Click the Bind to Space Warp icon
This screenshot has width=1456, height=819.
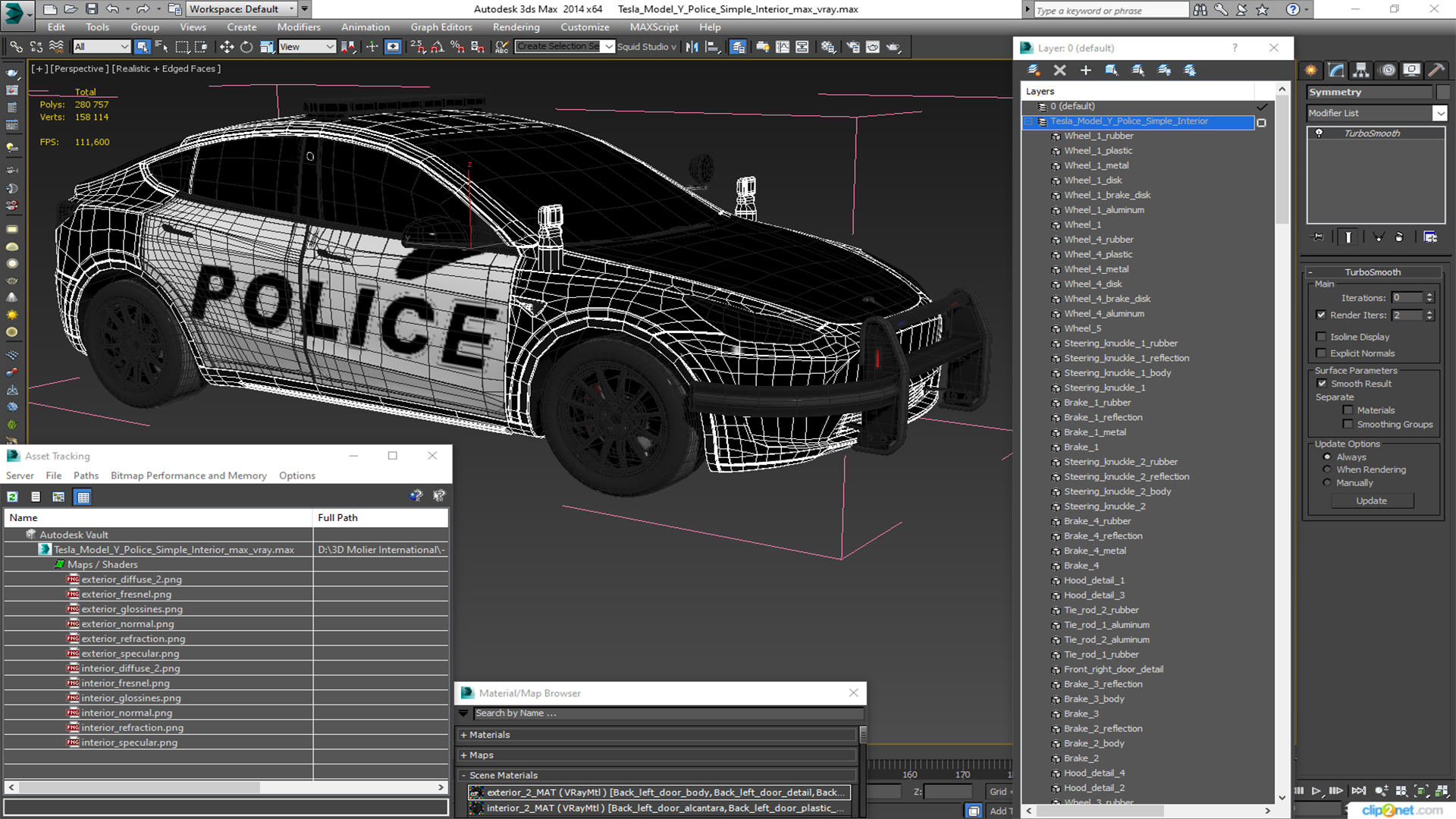(55, 47)
